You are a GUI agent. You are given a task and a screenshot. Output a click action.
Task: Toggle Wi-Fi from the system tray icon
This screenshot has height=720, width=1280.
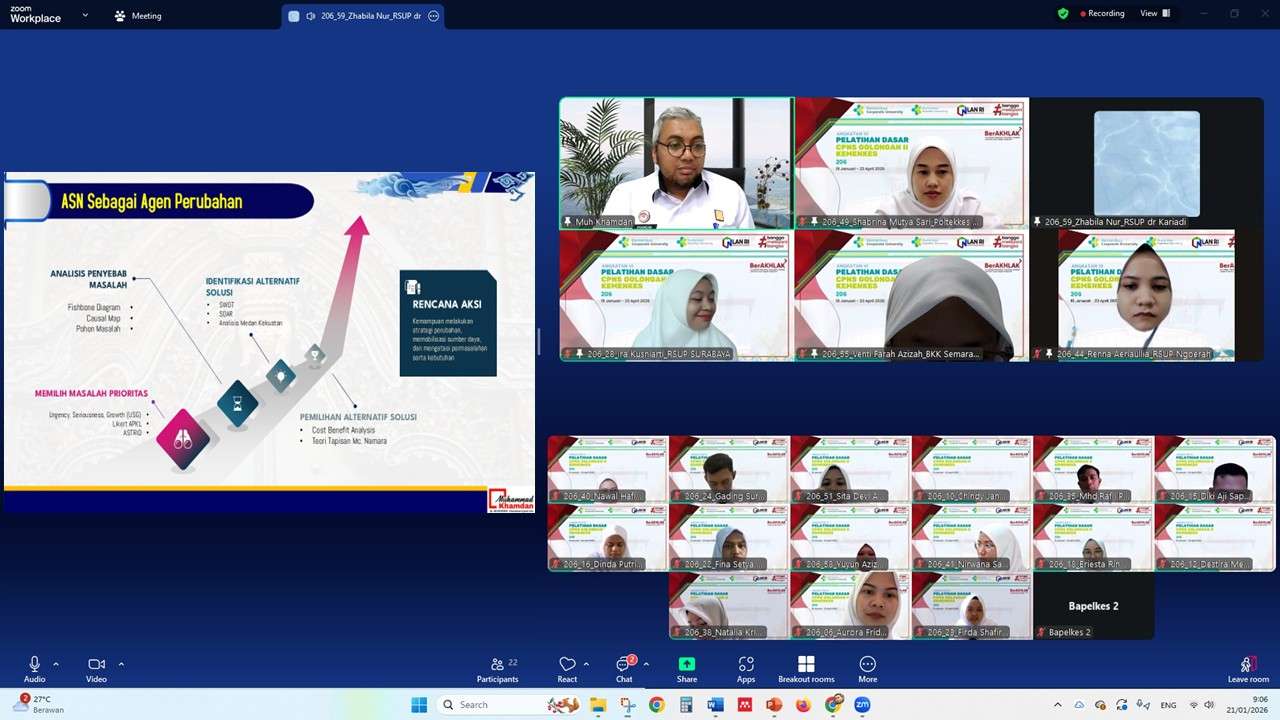tap(1193, 705)
